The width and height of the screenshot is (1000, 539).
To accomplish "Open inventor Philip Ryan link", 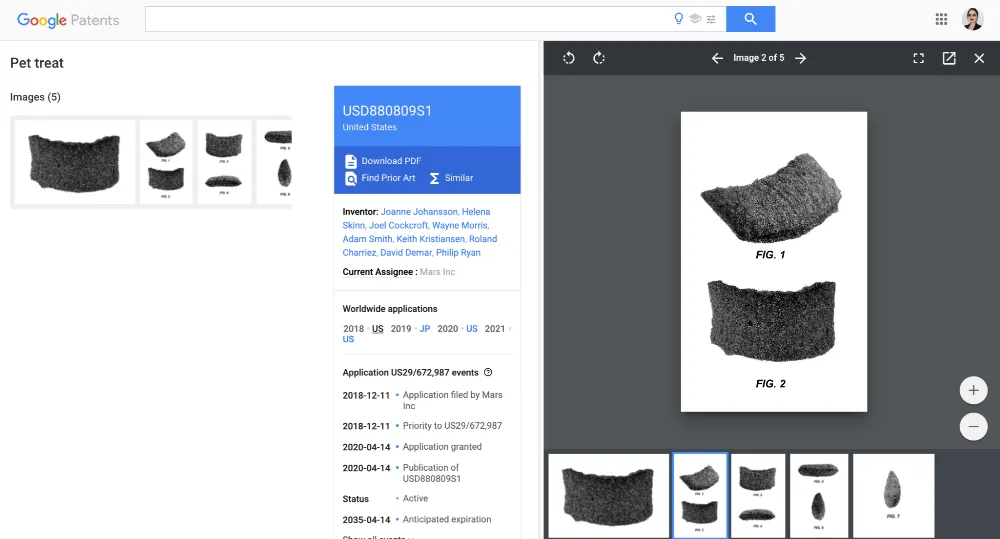I will point(458,253).
